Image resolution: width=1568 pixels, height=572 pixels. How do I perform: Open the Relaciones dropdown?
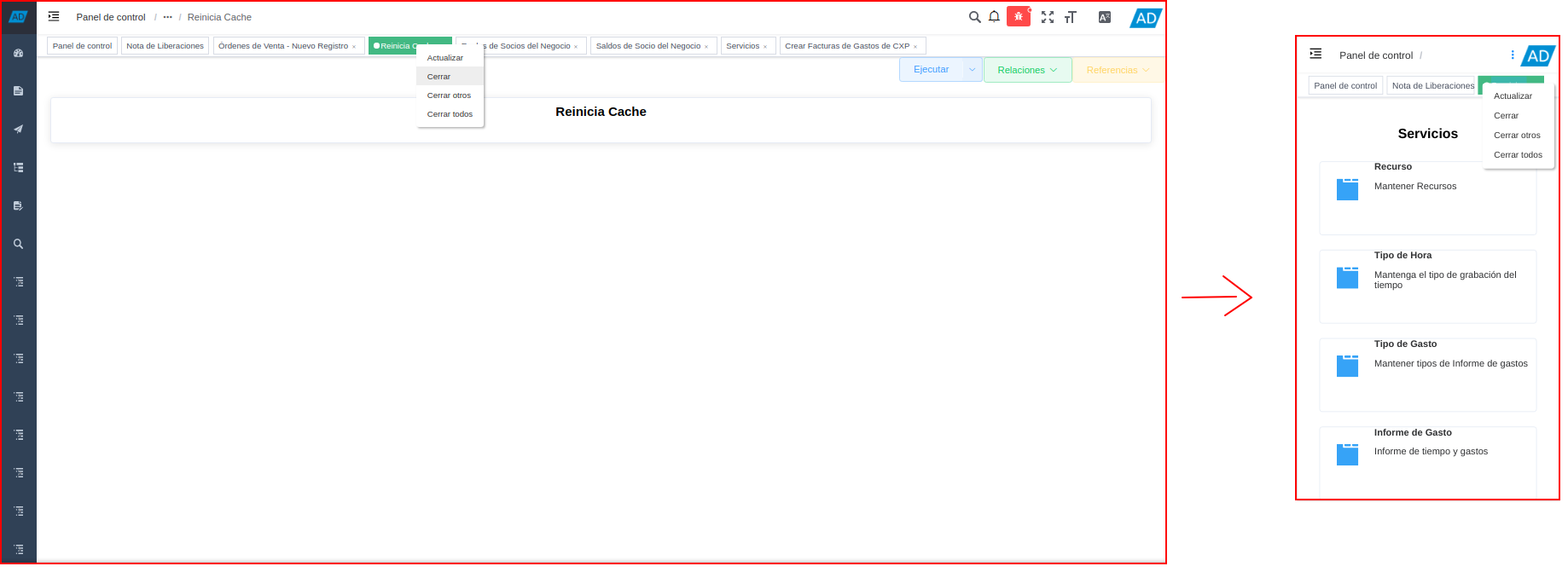tap(1027, 70)
